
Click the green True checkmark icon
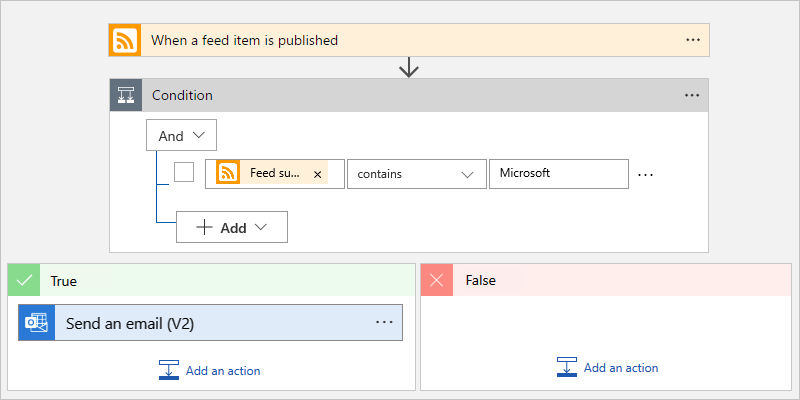[25, 281]
